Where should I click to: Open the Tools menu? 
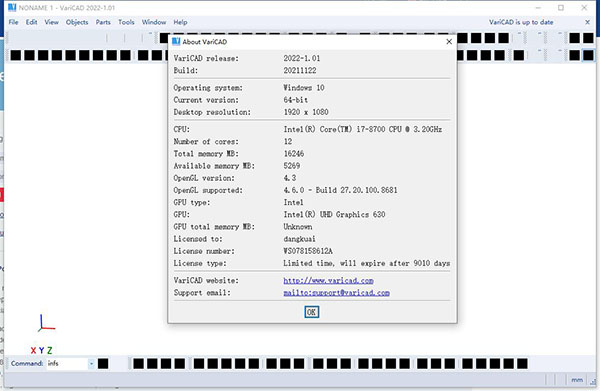(126, 22)
